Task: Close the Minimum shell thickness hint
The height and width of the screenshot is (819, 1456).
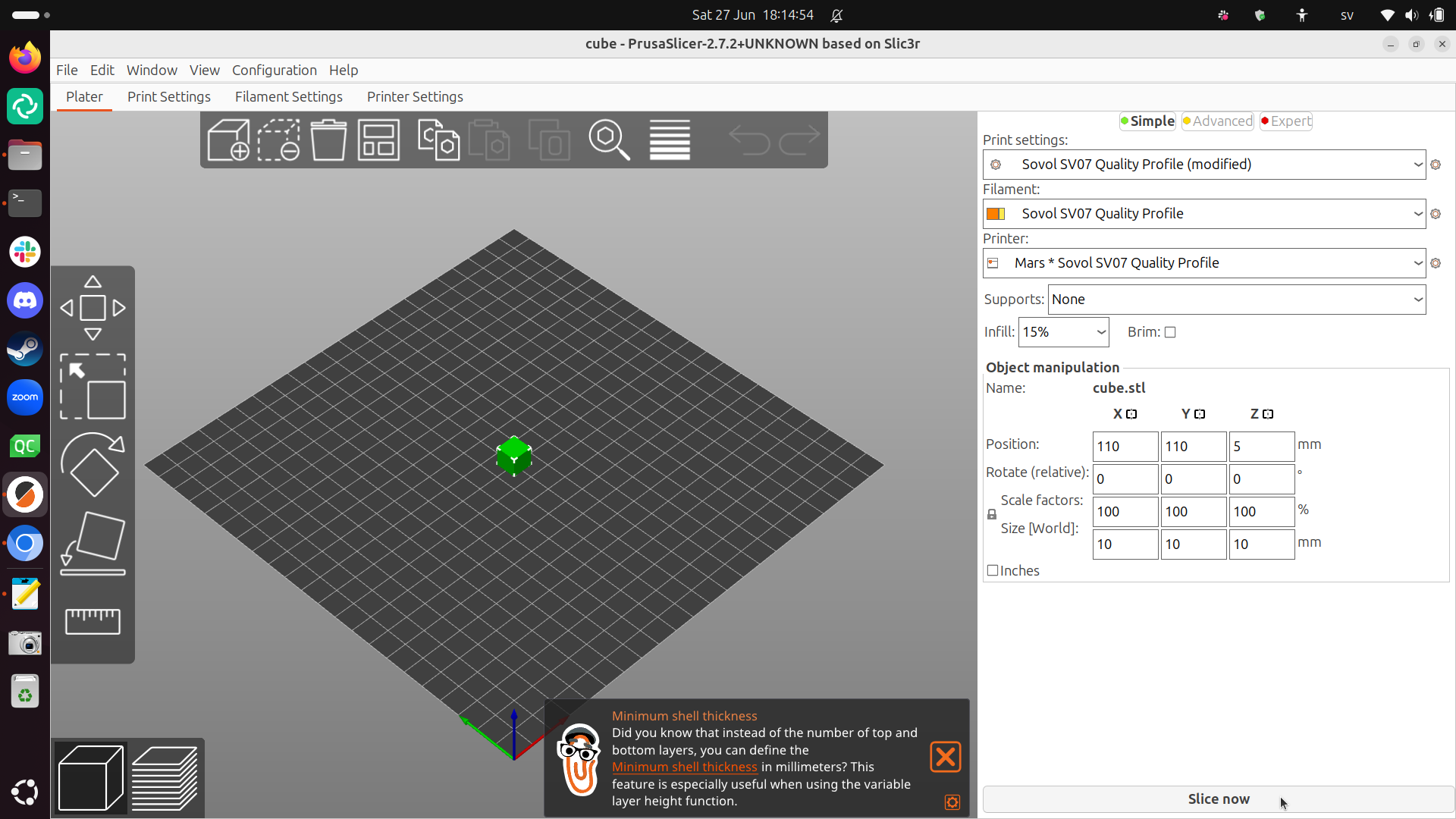Action: (946, 757)
